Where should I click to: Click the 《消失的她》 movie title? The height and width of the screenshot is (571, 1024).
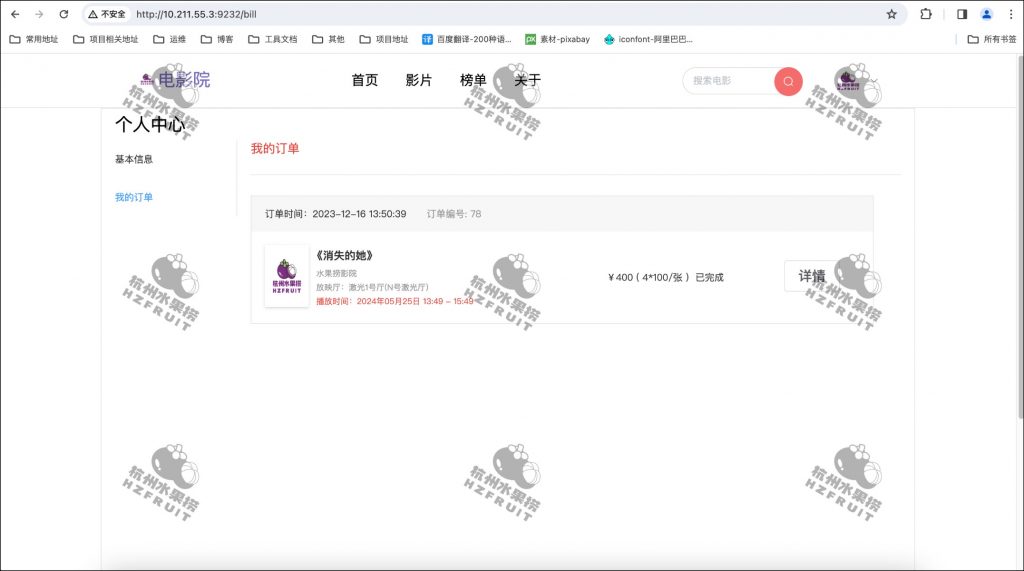[x=344, y=255]
